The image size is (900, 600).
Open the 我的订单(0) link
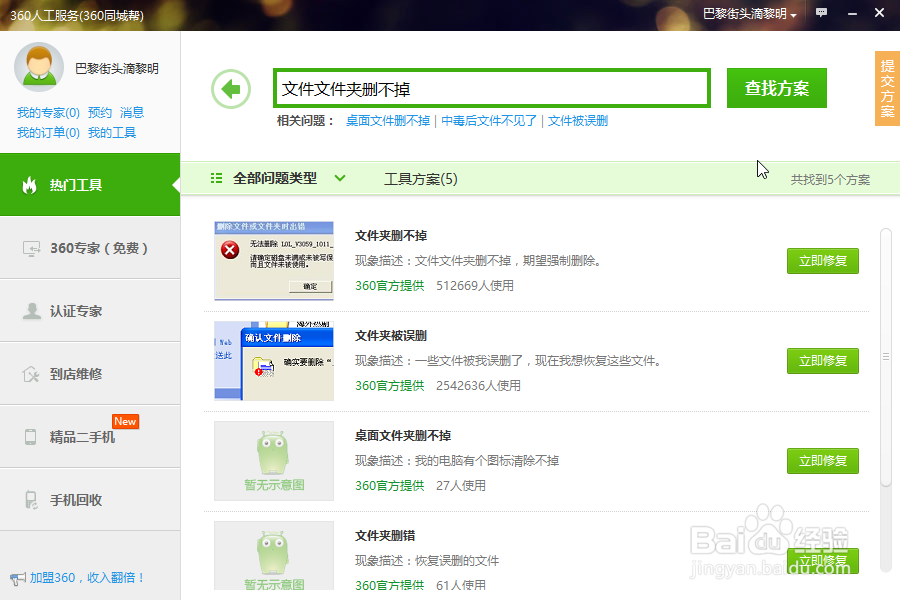pos(48,133)
